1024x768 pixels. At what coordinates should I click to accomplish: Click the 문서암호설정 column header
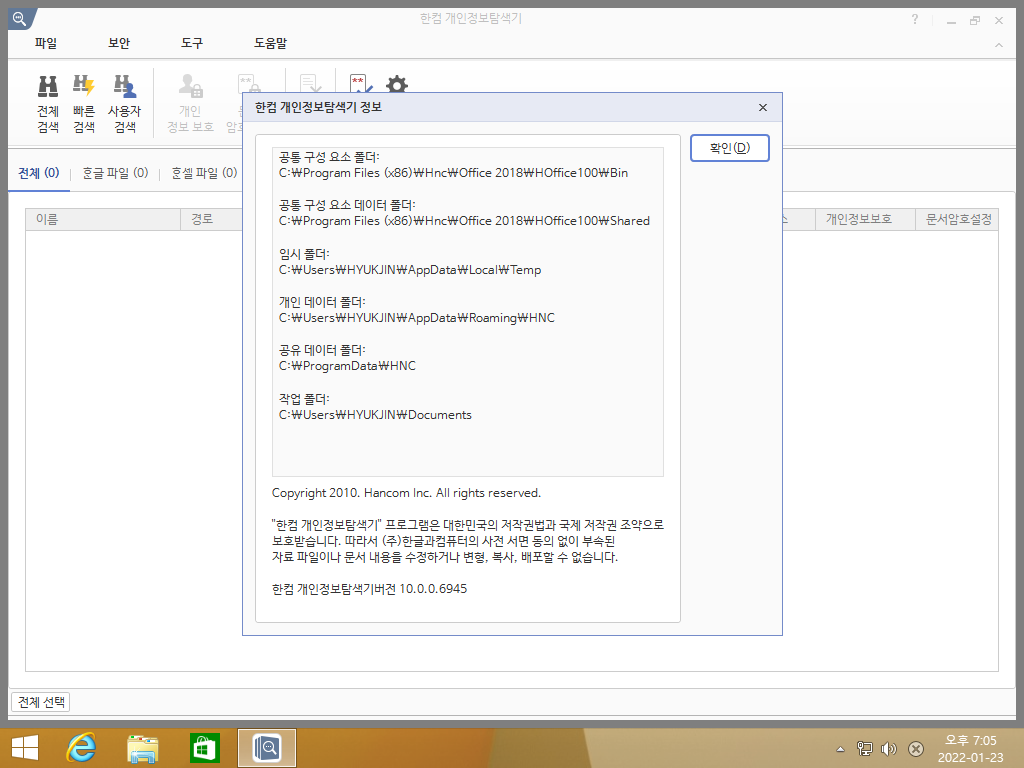957,219
